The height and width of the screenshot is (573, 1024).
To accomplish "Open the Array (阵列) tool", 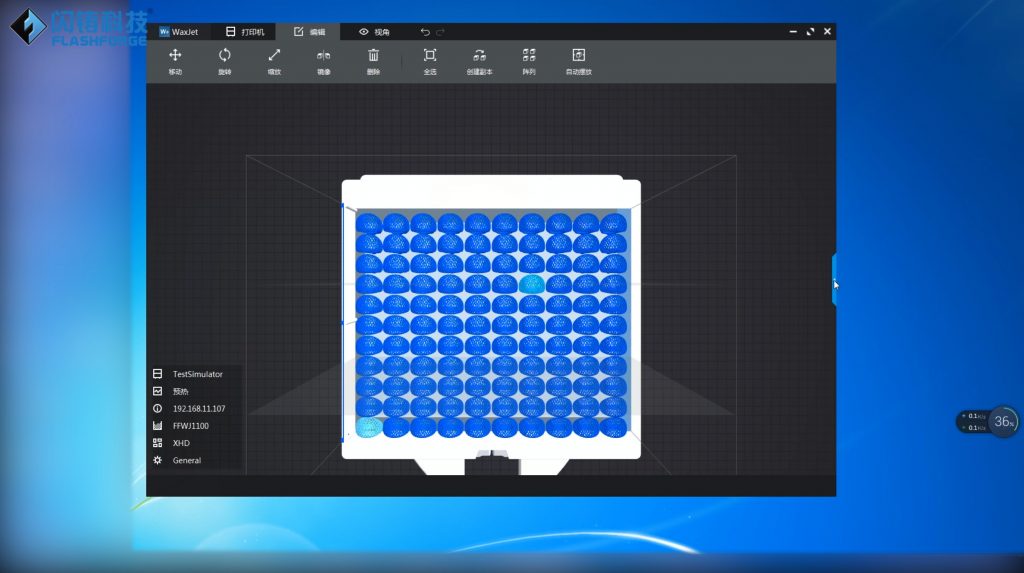I will pyautogui.click(x=529, y=61).
